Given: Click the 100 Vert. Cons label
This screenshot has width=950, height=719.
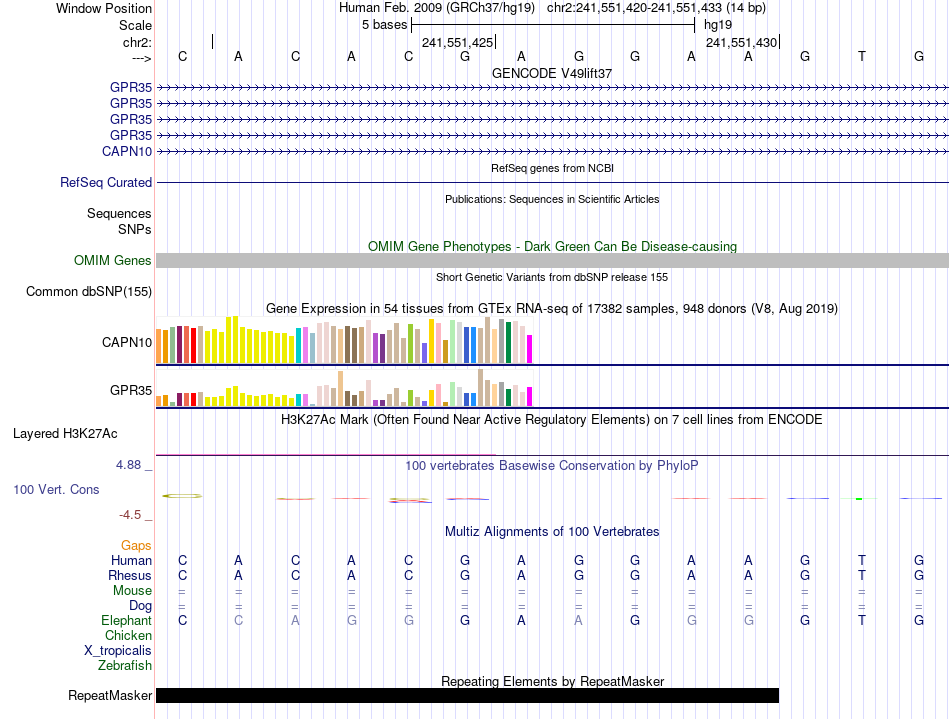Looking at the screenshot, I should [56, 489].
